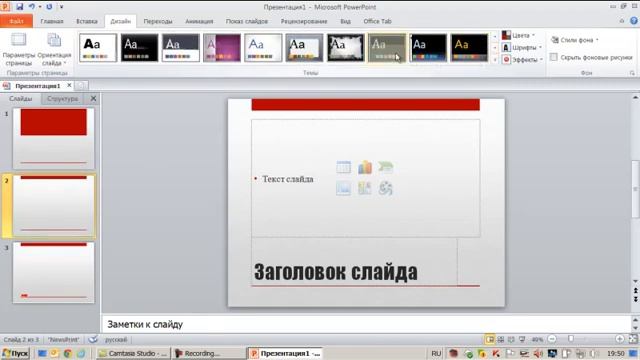The image size is (640, 360).
Task: Click the Undo icon in quick access toolbar
Action: coord(32,7)
